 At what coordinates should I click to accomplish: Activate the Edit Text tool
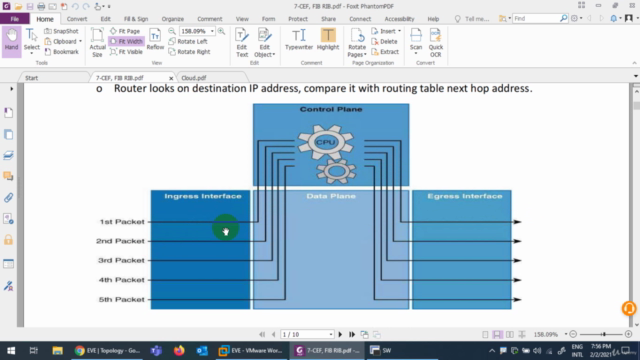pos(242,42)
